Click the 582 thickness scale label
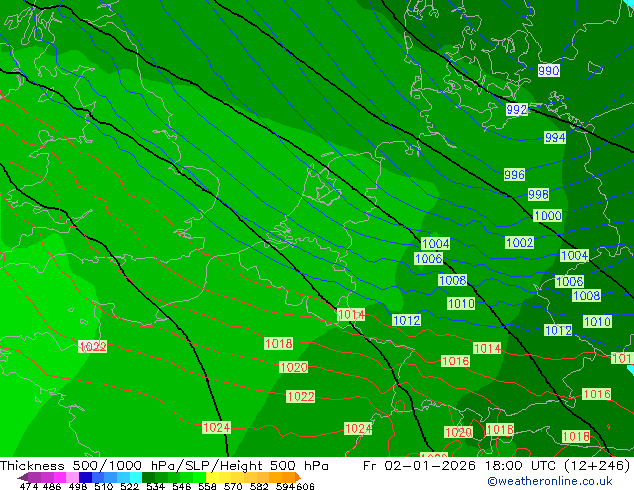Viewport: 634px width, 490px height. click(259, 486)
